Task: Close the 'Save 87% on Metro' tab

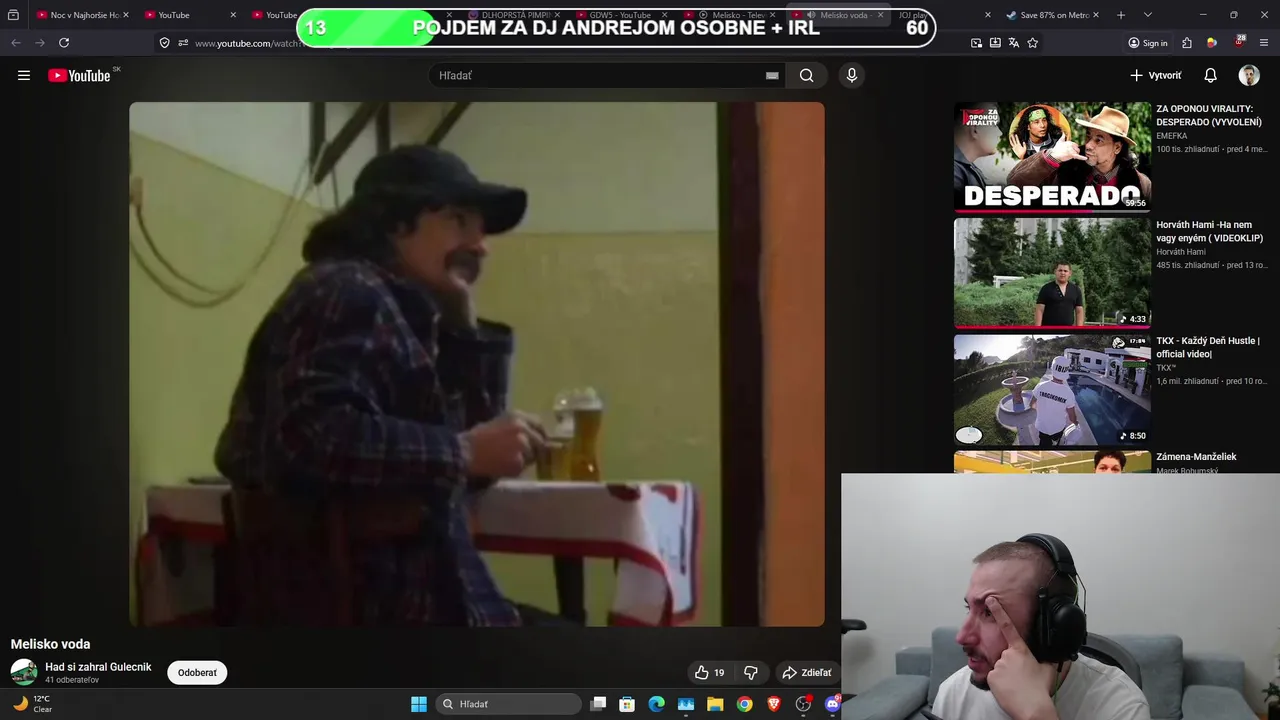Action: point(1096,15)
